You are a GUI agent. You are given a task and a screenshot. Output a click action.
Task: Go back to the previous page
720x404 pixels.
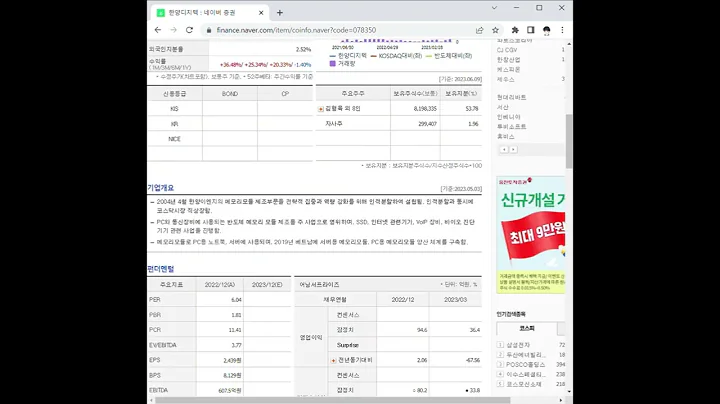(x=158, y=30)
